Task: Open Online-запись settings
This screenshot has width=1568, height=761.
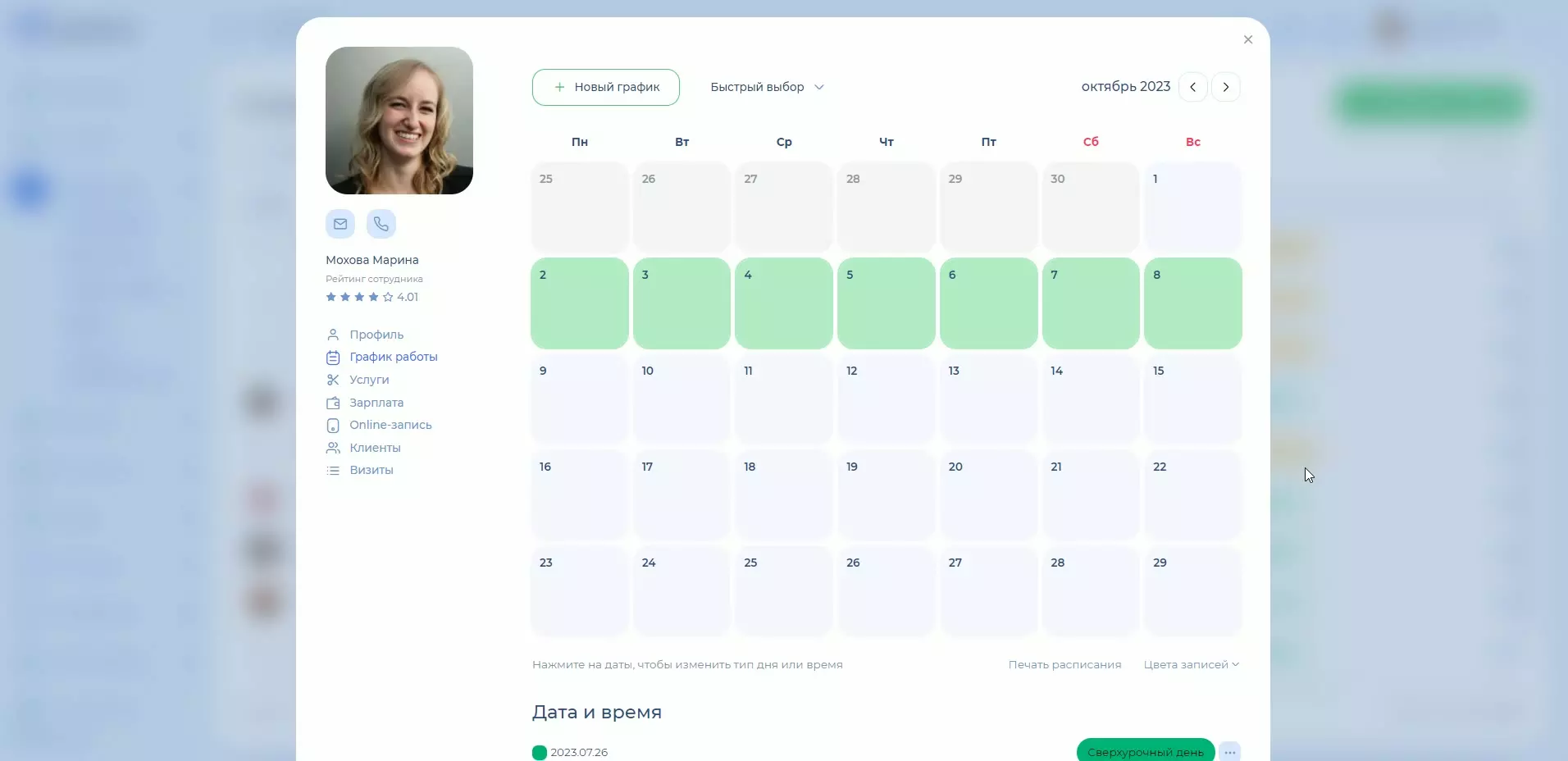Action: click(390, 425)
